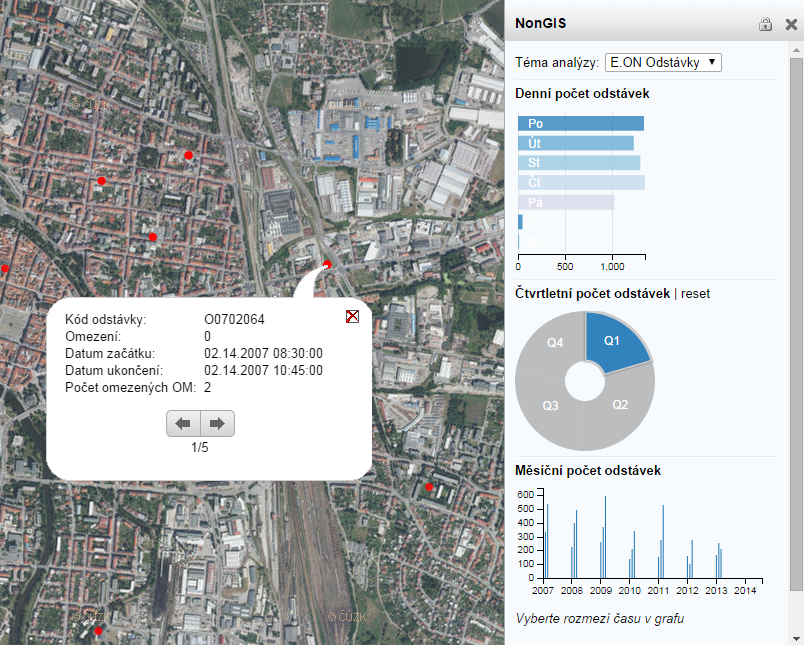
Task: Click the tallest bar in 2009 of monthly chart
Action: pyautogui.click(x=606, y=537)
